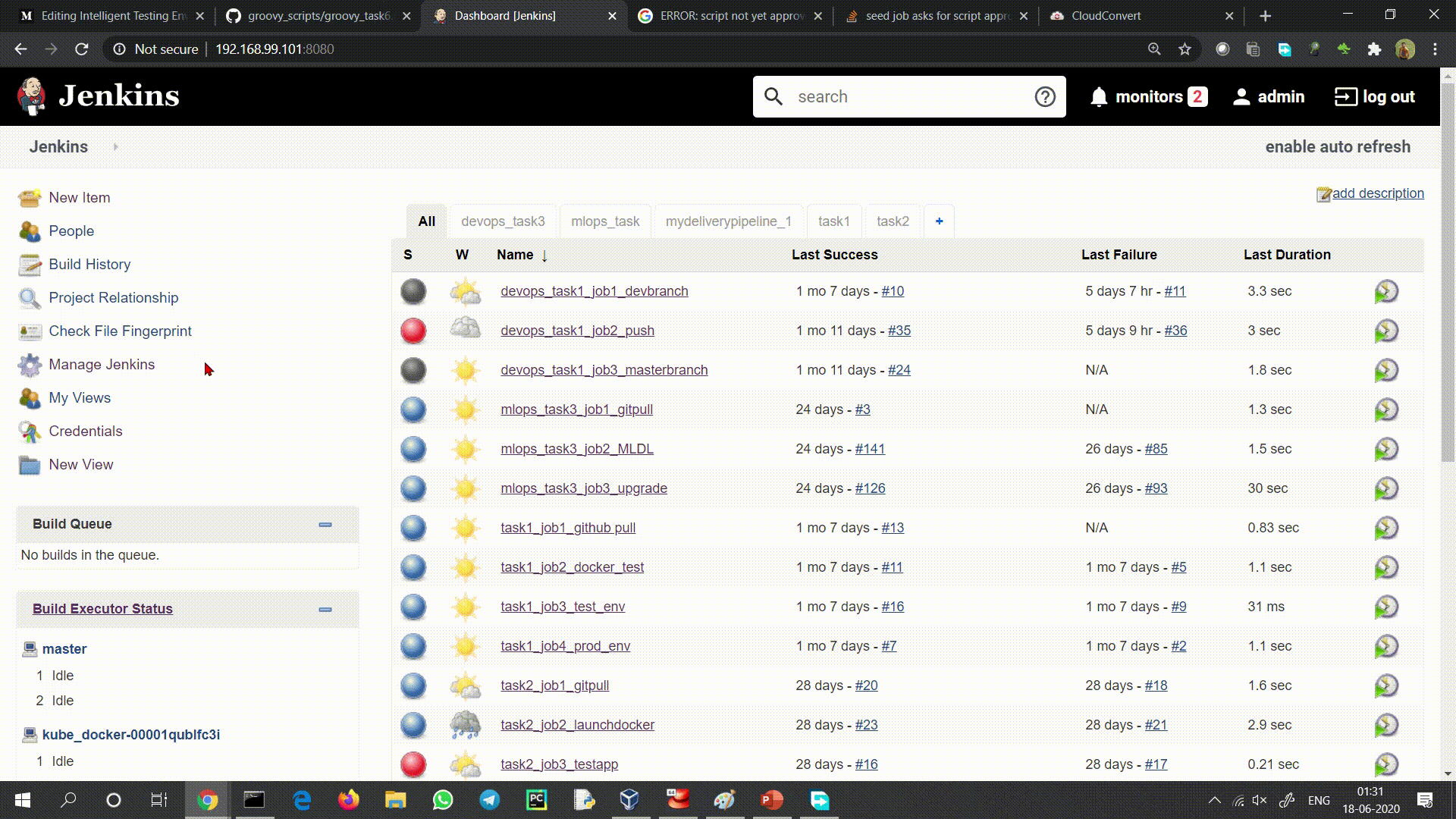
Task: Open the Build History icon
Action: point(30,265)
